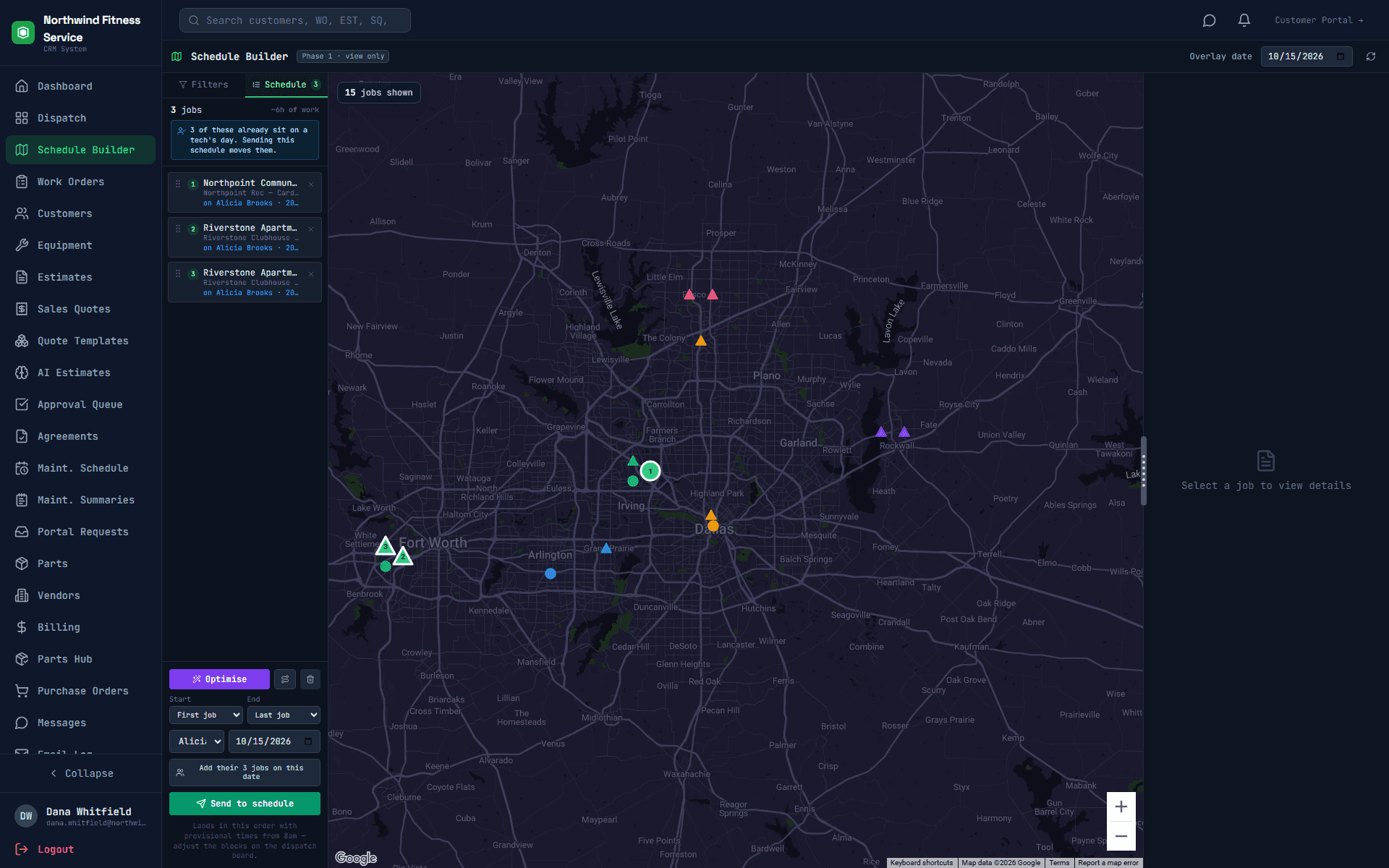Image resolution: width=1389 pixels, height=868 pixels.
Task: Zoom in on the map
Action: [x=1121, y=807]
